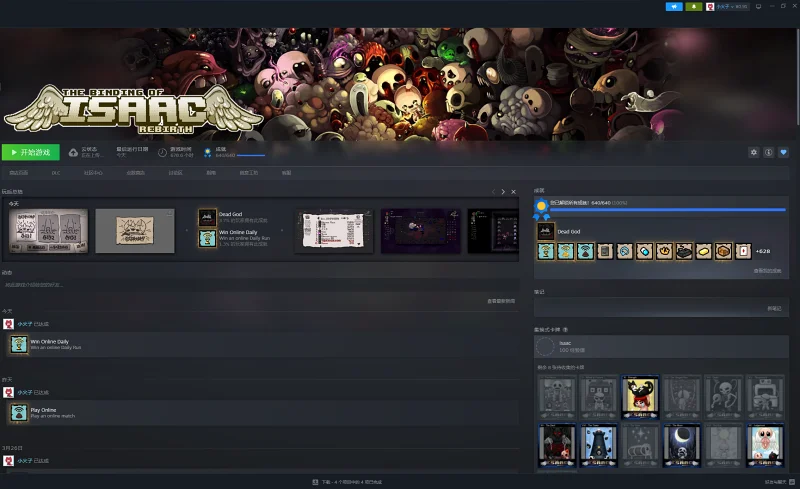Screen dimensions: 800x489
Task: Open the 社区中心 community hub tab
Action: coord(93,173)
